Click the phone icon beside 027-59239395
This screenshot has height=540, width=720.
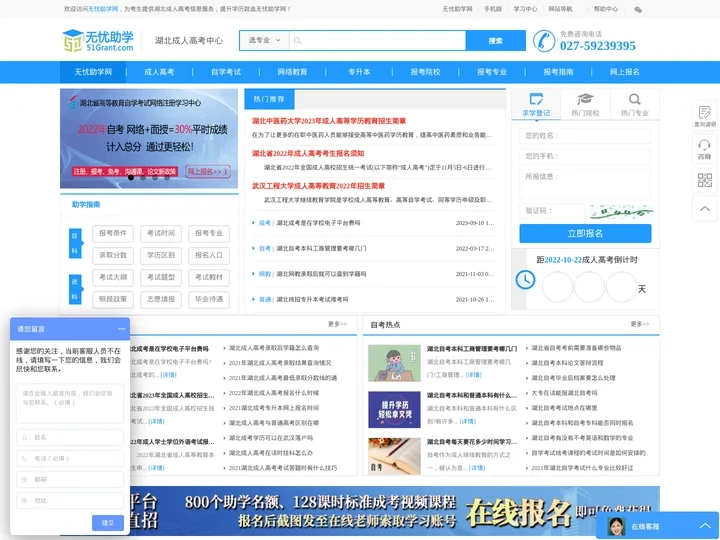(544, 41)
